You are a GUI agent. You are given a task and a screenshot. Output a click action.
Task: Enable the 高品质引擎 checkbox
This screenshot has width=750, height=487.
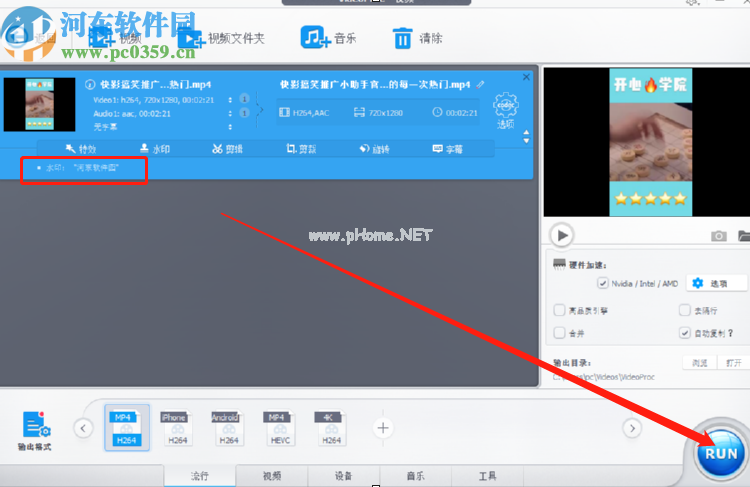[559, 310]
